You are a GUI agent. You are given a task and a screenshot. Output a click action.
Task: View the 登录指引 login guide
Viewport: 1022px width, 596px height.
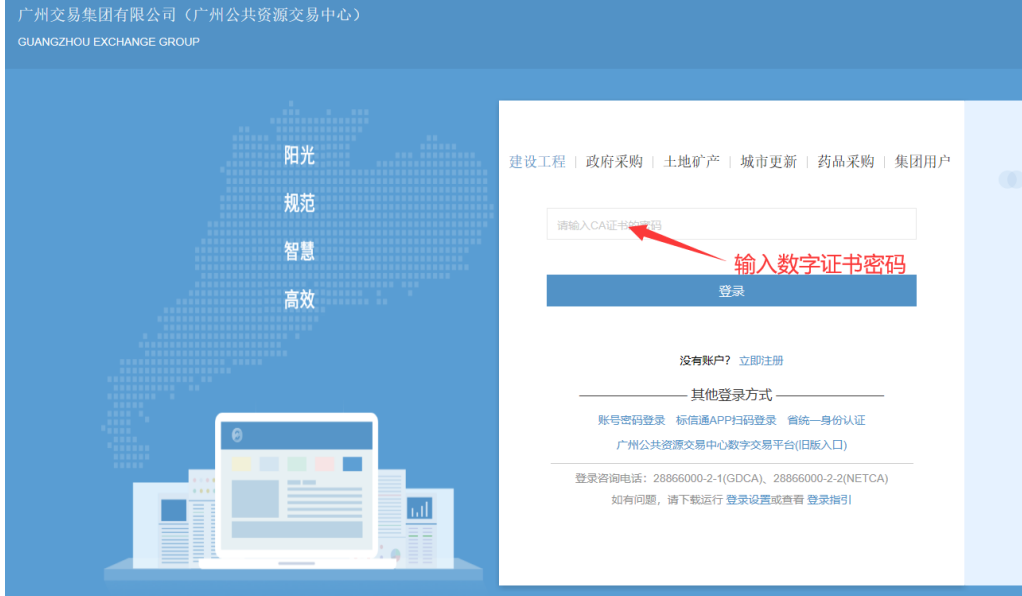click(x=829, y=499)
